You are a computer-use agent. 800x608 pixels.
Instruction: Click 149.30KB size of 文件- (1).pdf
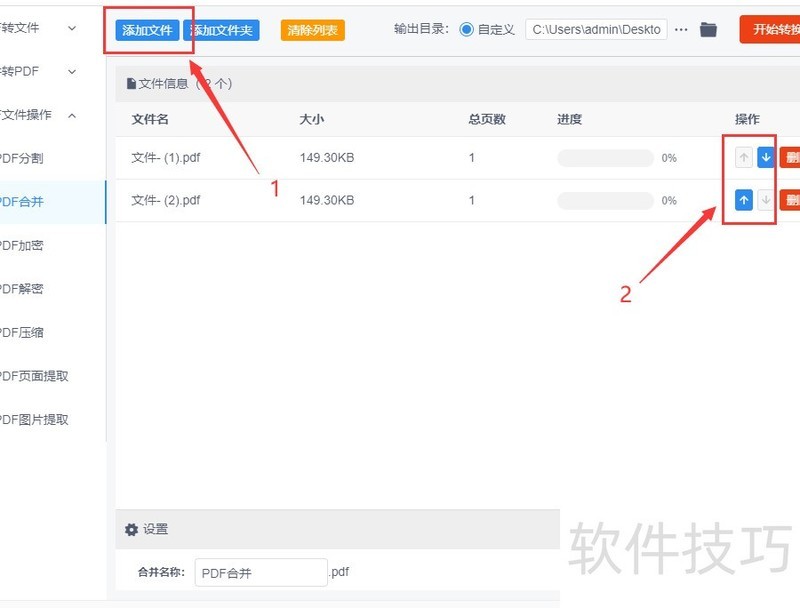click(327, 158)
